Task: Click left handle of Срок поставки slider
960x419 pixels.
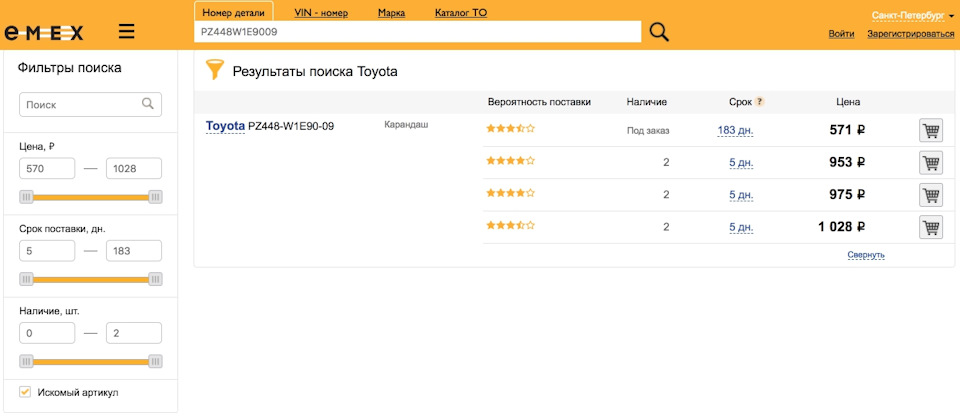Action: click(26, 279)
